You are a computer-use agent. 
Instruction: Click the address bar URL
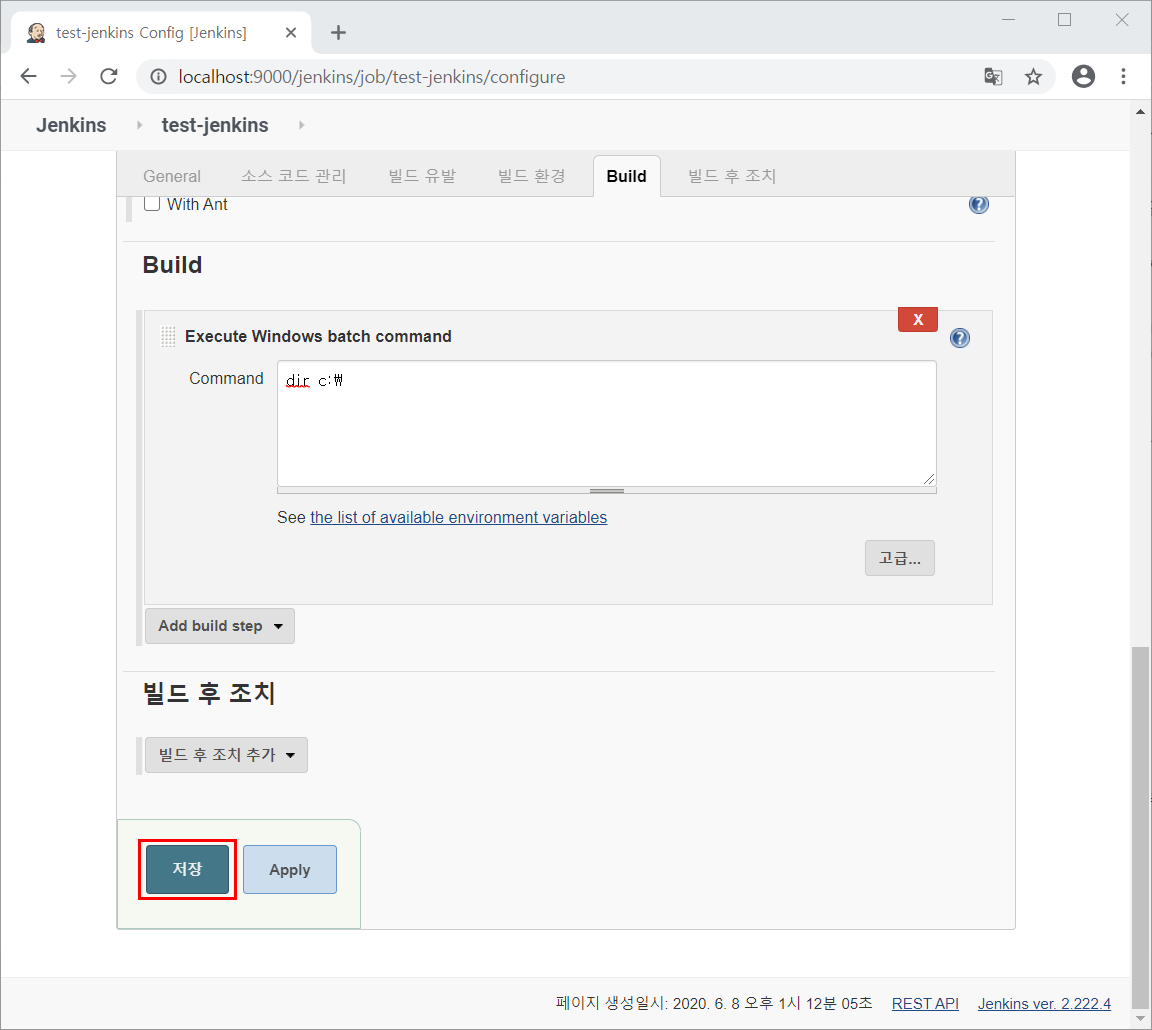372,77
